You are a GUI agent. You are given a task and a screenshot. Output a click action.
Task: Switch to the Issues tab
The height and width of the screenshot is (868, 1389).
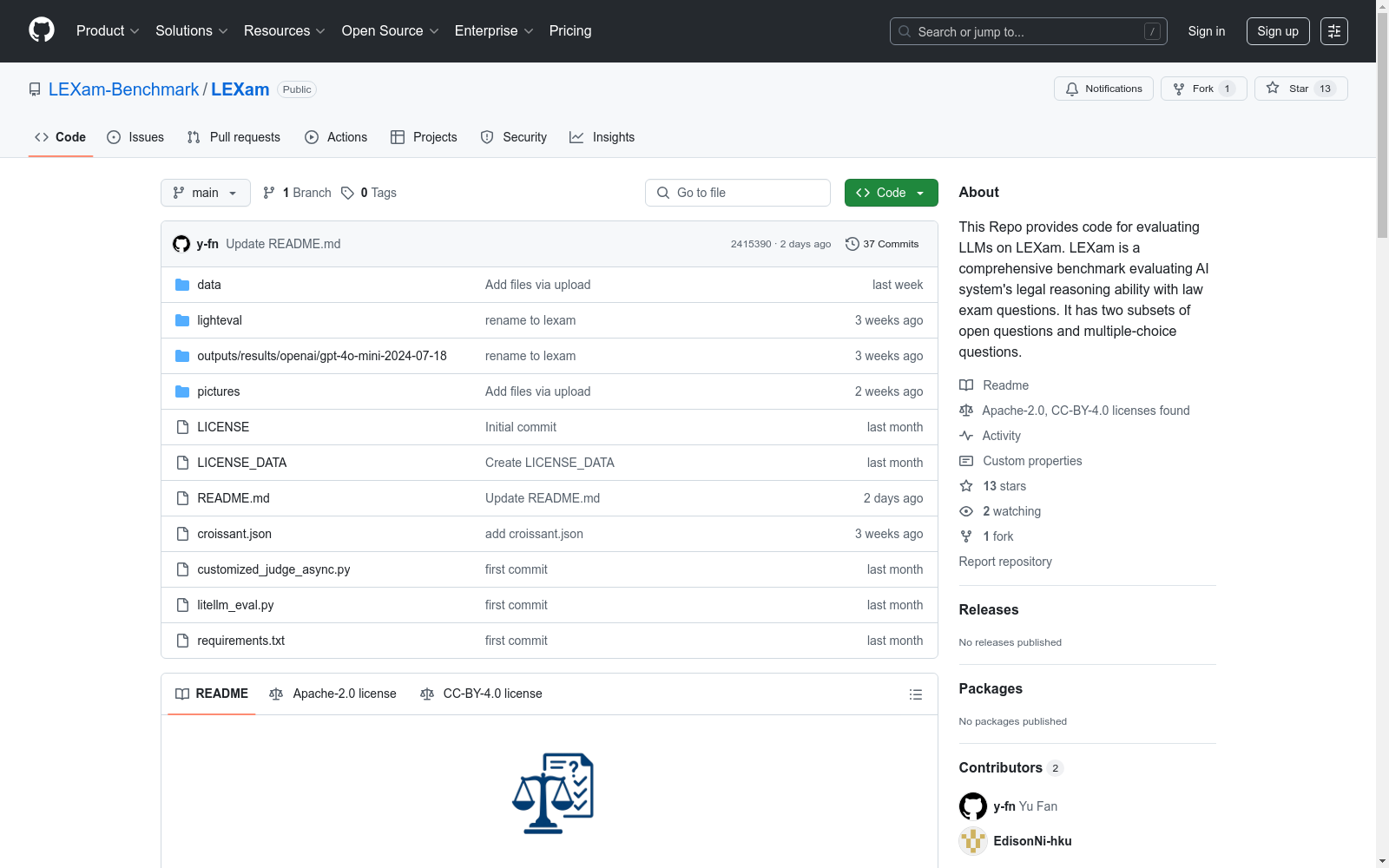coord(135,137)
